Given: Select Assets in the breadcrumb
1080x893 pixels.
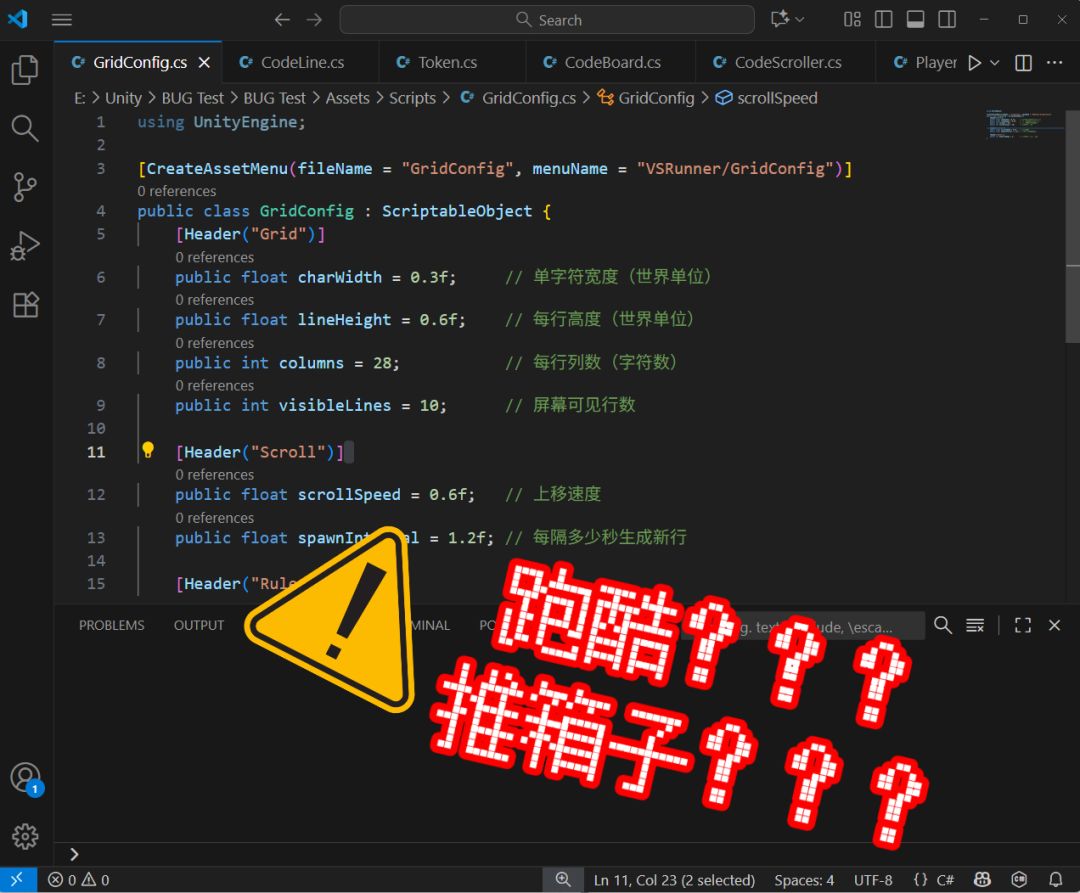Looking at the screenshot, I should coord(347,98).
